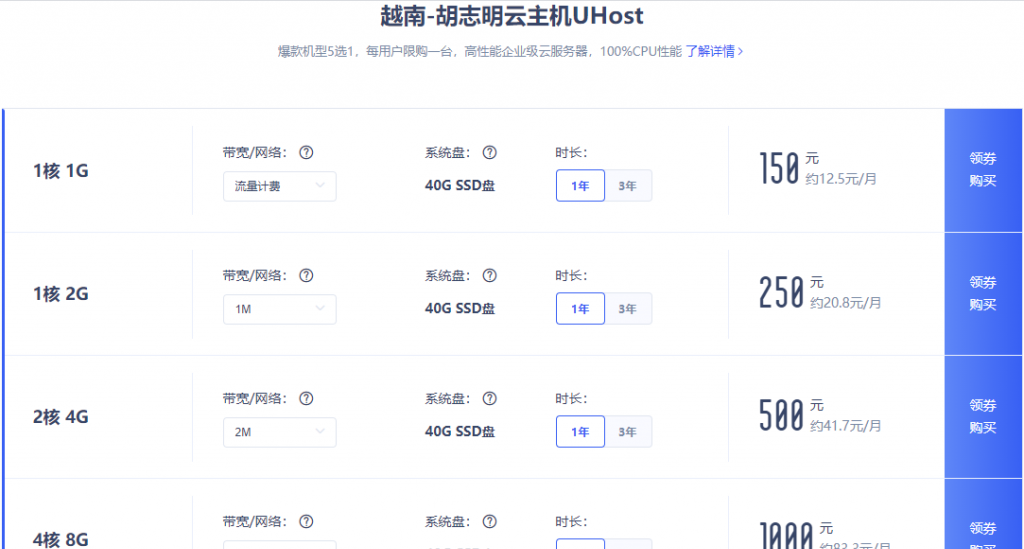This screenshot has width=1024, height=549.
Task: Click 约20.8元/月 monthly price text
Action: tap(846, 303)
